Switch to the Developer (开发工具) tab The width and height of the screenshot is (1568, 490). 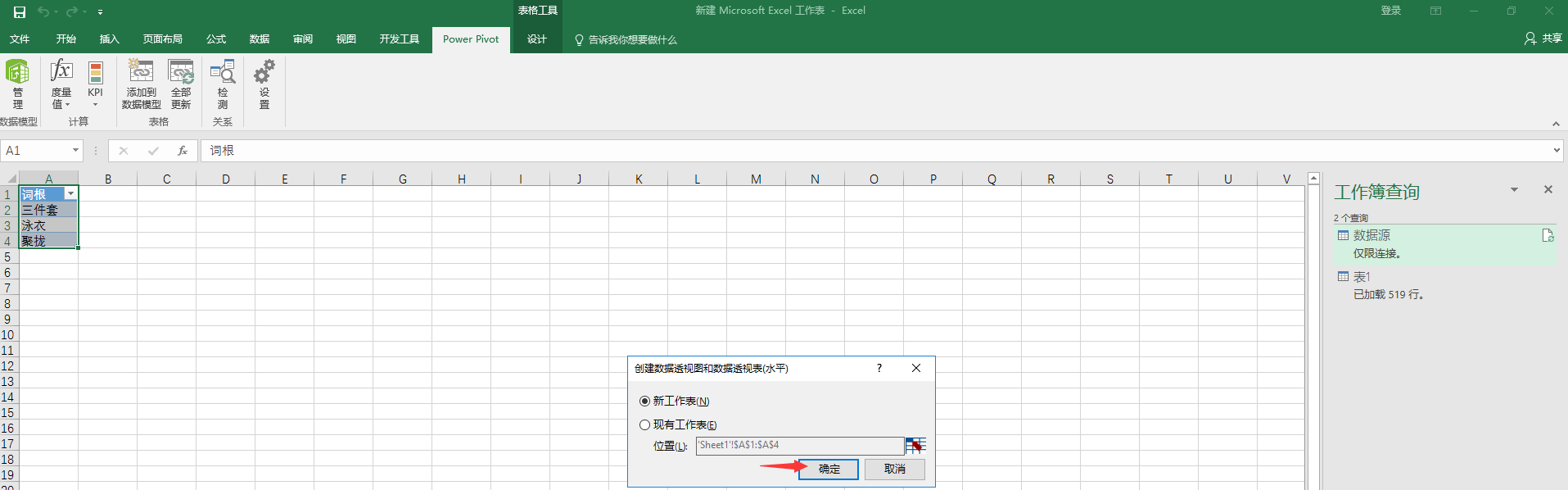[x=399, y=39]
